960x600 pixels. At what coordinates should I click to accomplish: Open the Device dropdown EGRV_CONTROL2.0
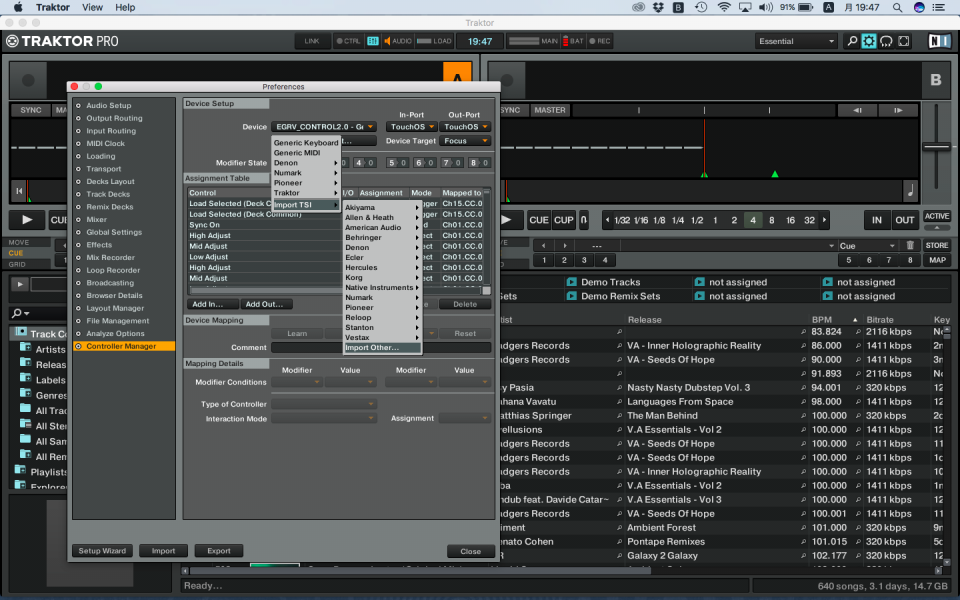[x=324, y=127]
